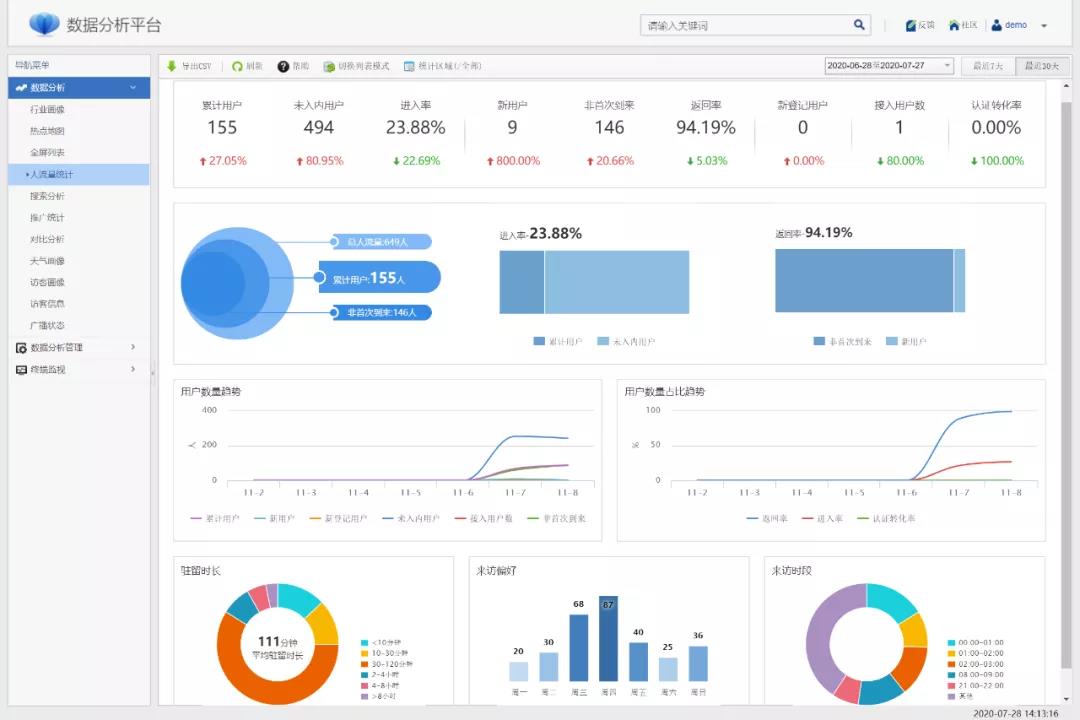The width and height of the screenshot is (1080, 720).
Task: Click the 统计区域 toolbar button label
Action: click(450, 66)
